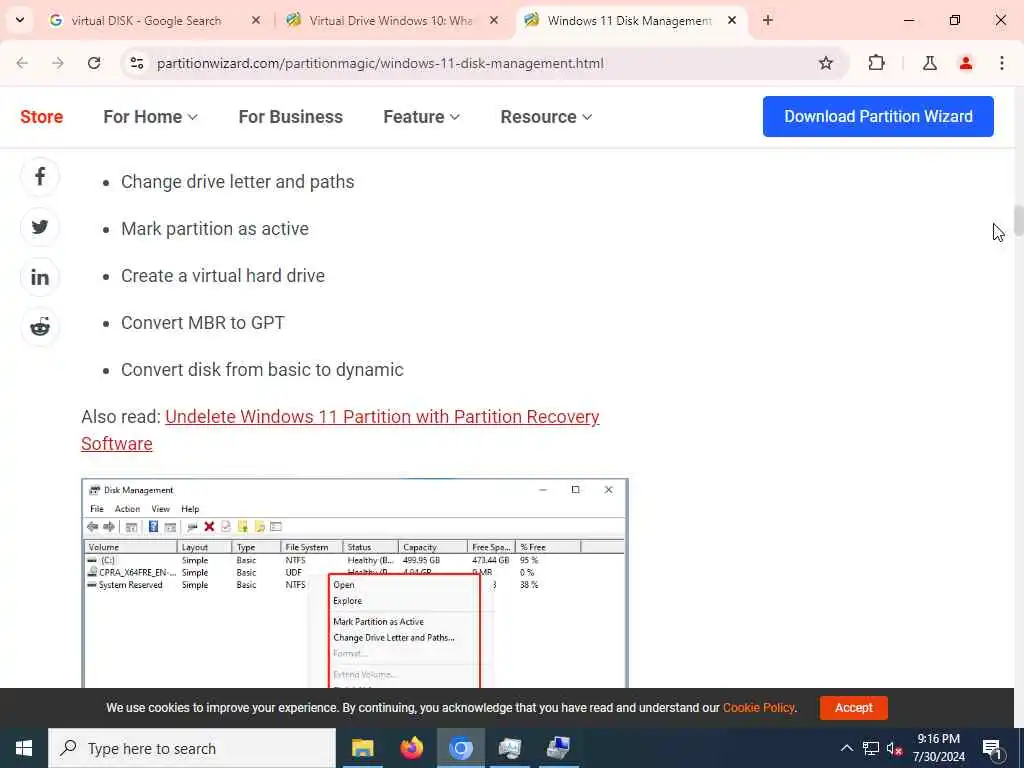Viewport: 1024px width, 768px height.
Task: Accept the cookie notice
Action: 854,708
